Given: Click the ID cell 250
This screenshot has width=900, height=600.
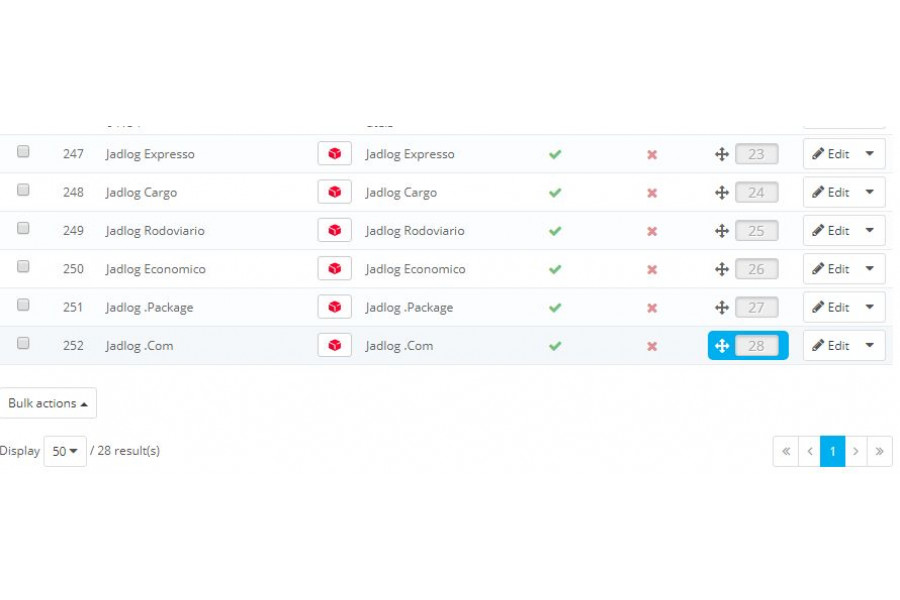Looking at the screenshot, I should pyautogui.click(x=73, y=269).
